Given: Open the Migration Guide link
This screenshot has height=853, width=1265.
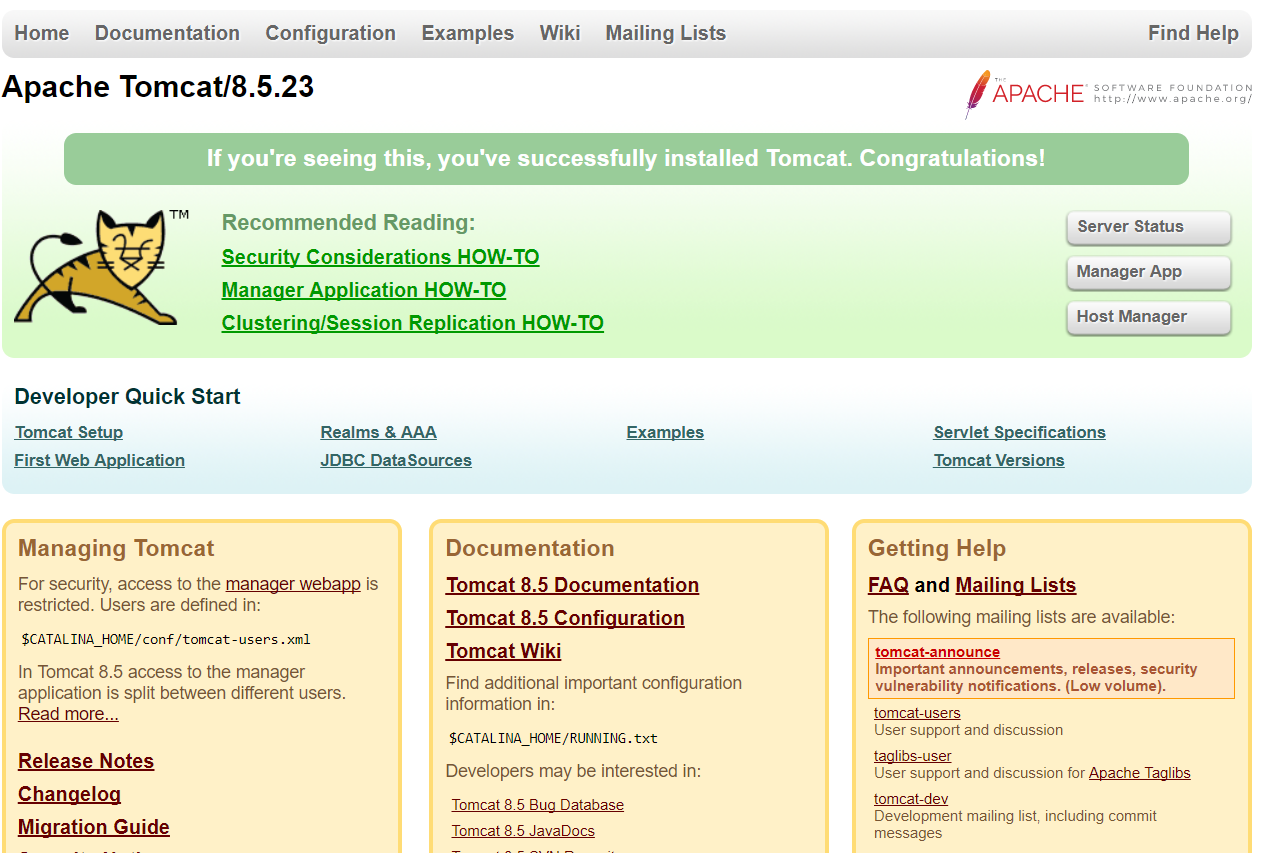Looking at the screenshot, I should (94, 827).
